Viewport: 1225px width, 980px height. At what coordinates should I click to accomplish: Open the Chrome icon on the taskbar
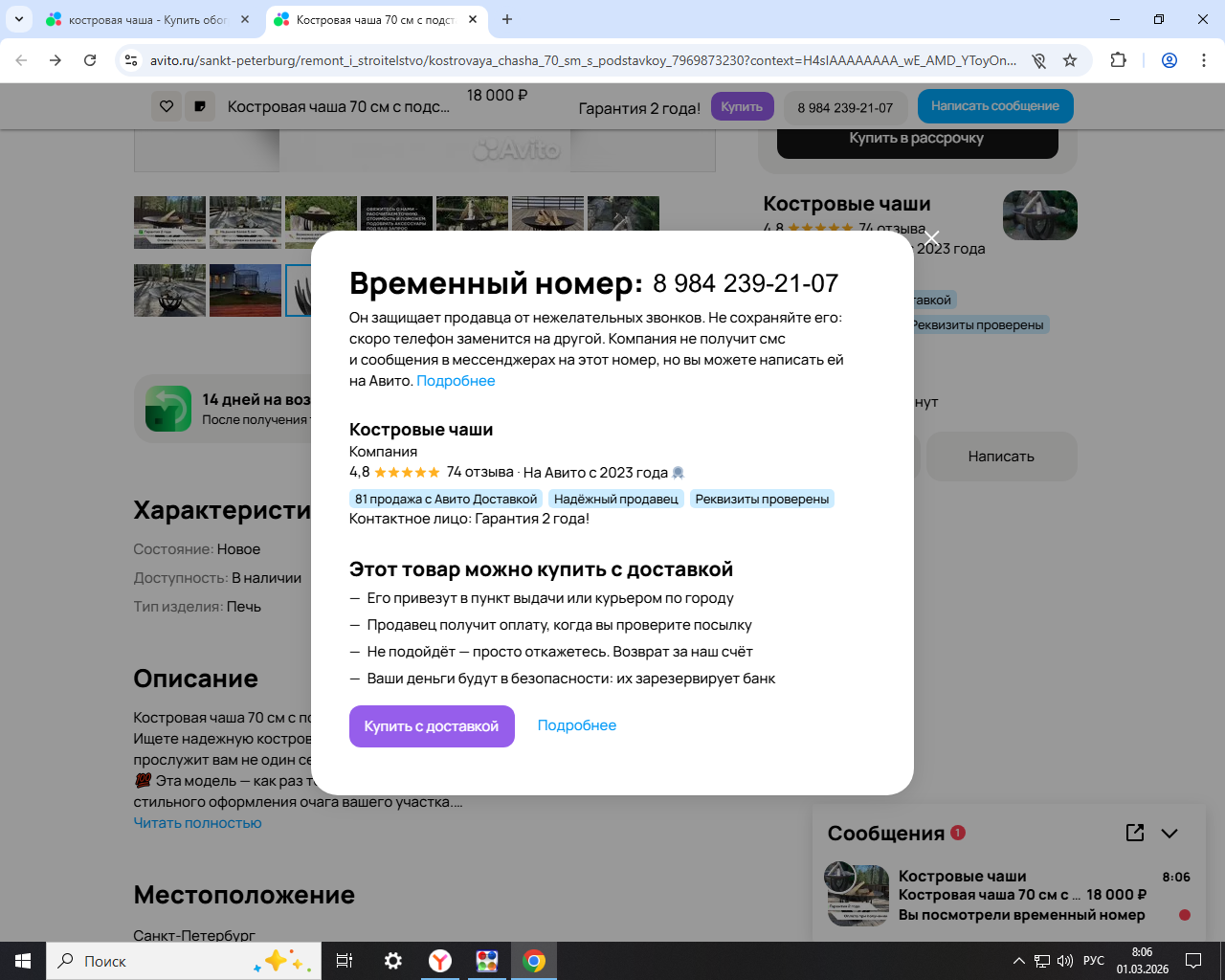(534, 961)
